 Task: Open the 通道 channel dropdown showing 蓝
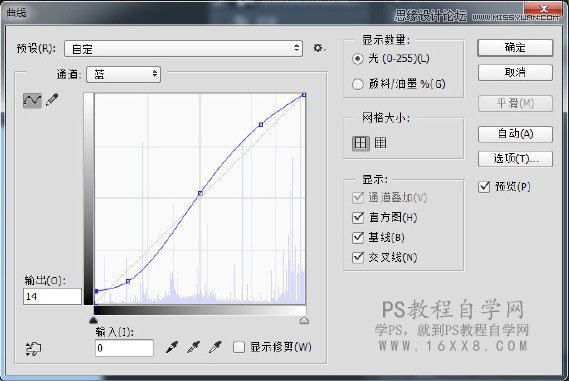tap(123, 74)
